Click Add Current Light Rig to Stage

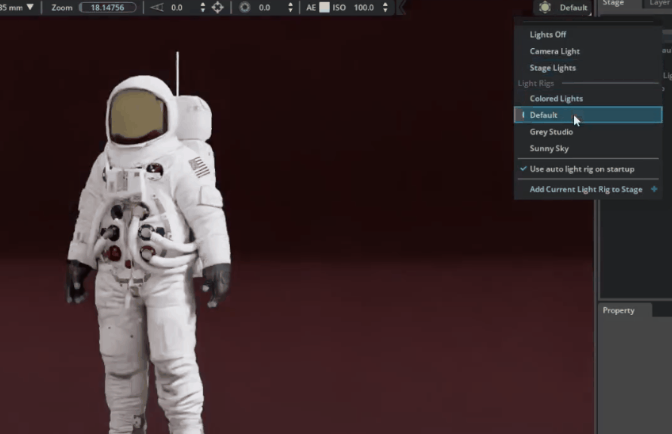[585, 189]
